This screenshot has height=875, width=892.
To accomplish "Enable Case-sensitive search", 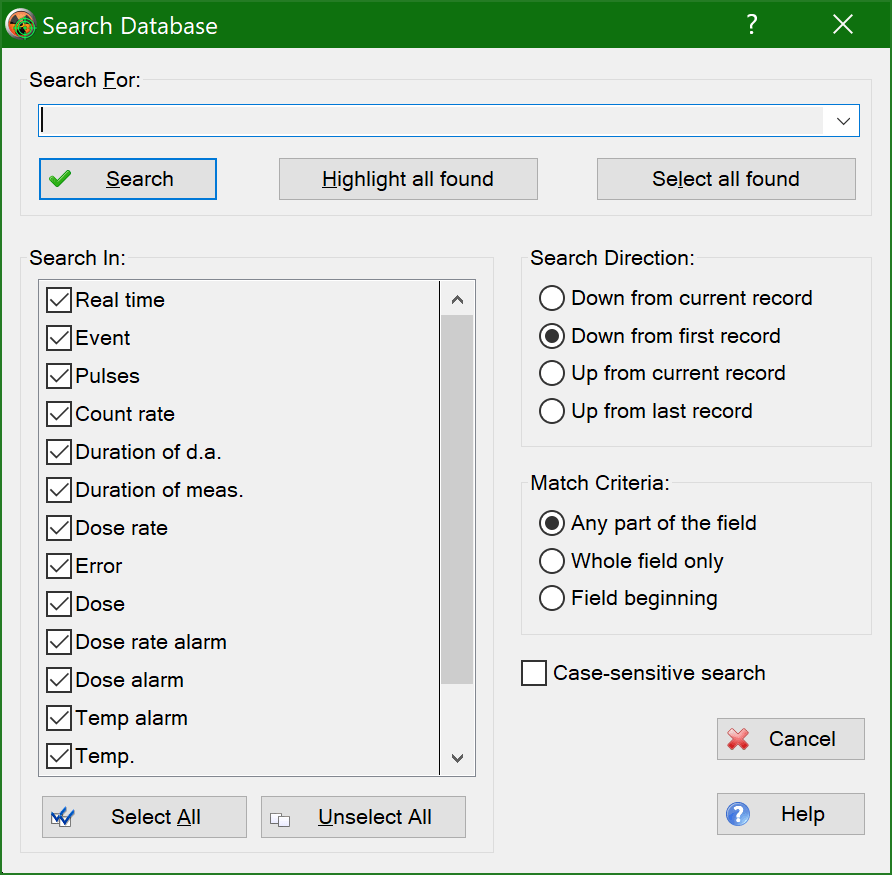I will [534, 673].
